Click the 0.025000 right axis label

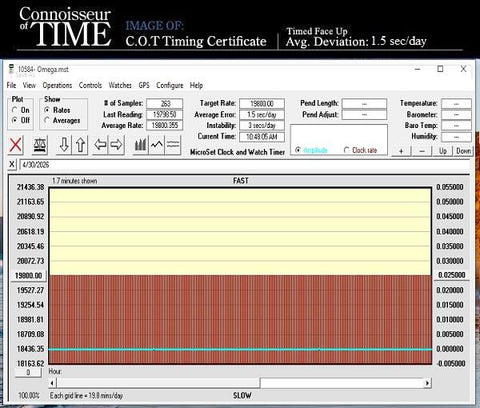pos(451,275)
